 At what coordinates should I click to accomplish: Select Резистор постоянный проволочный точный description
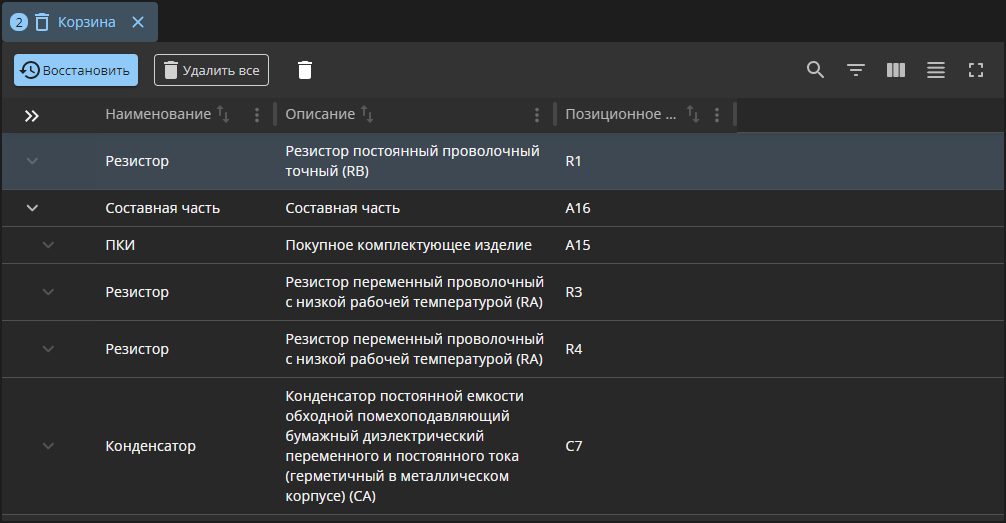pos(412,161)
